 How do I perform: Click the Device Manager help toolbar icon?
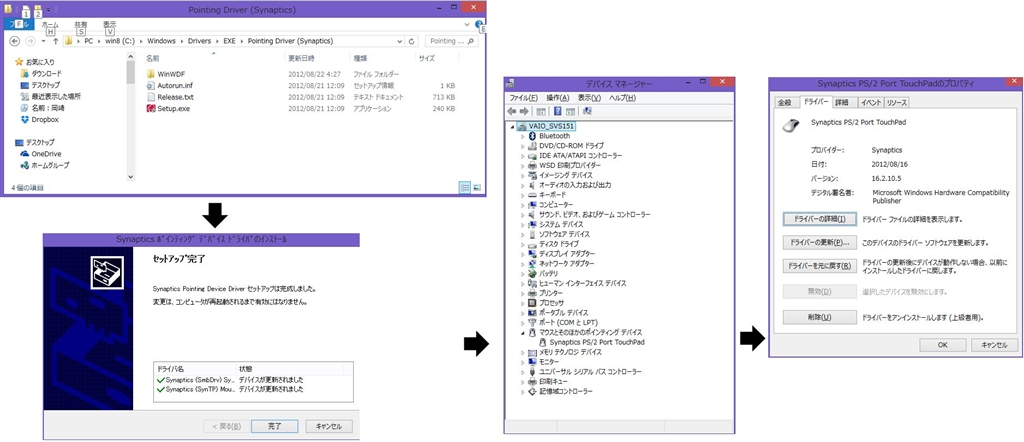pos(558,111)
